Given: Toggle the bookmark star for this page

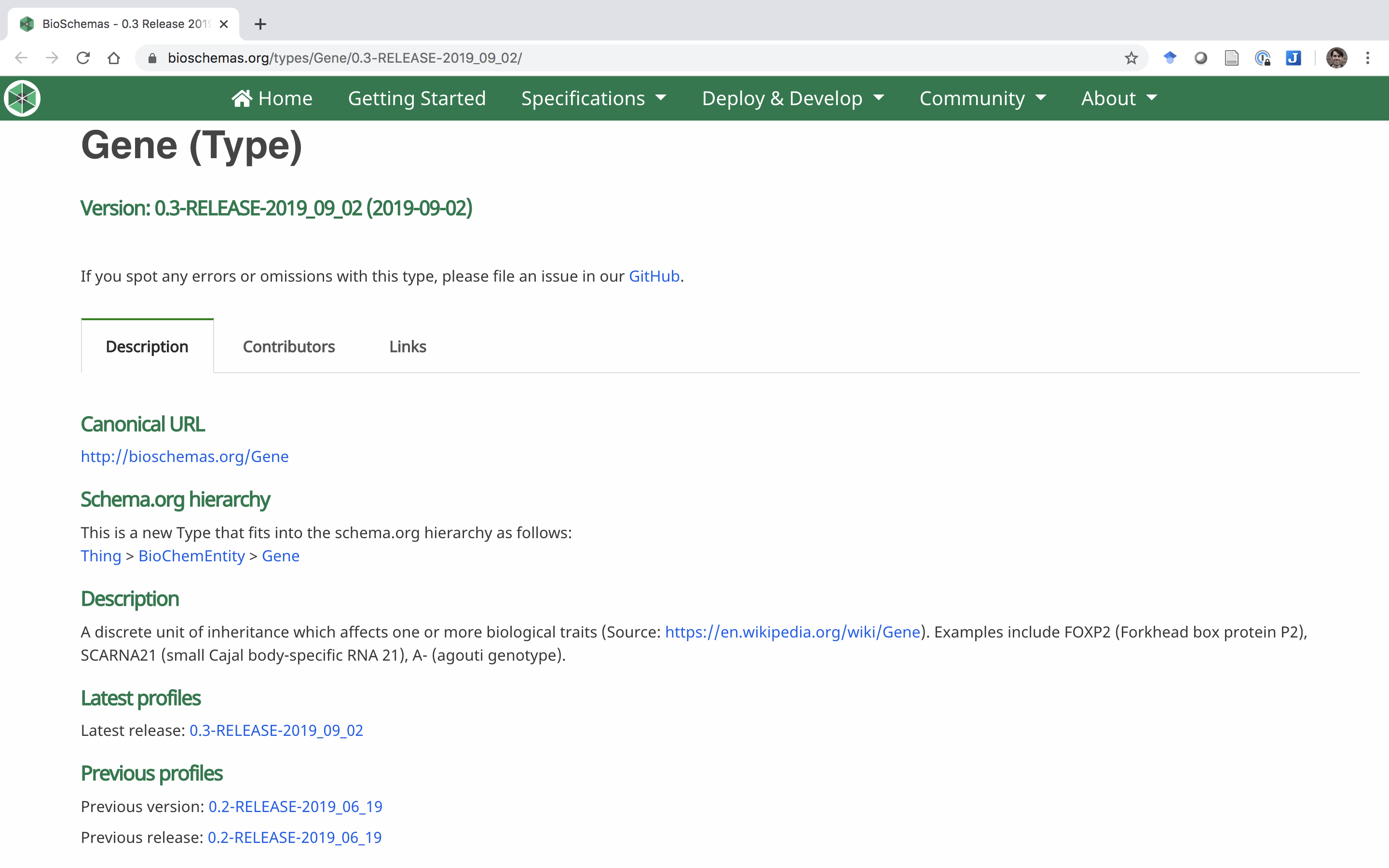Looking at the screenshot, I should point(1130,57).
